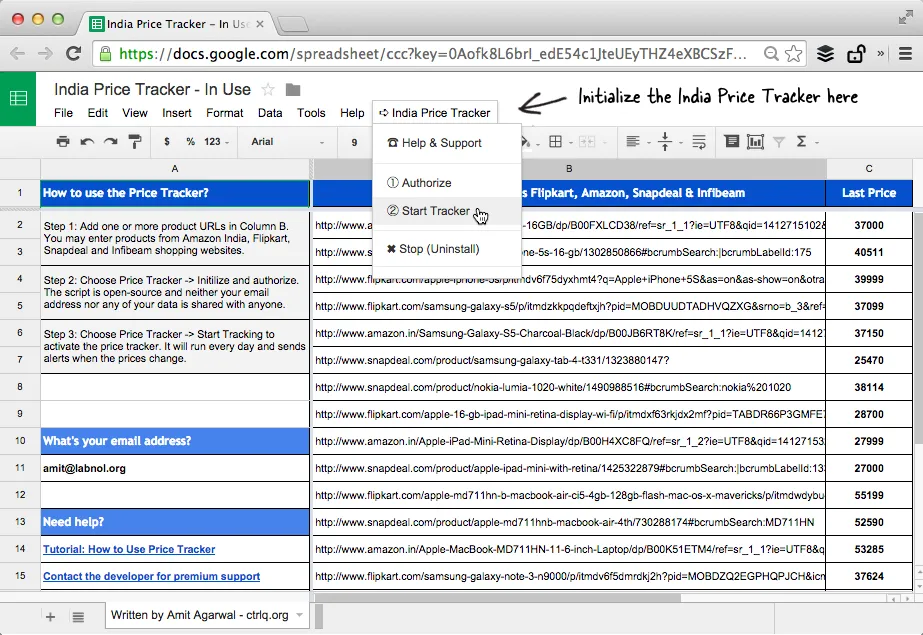Select the Print icon
Image resolution: width=923 pixels, height=635 pixels.
click(64, 141)
